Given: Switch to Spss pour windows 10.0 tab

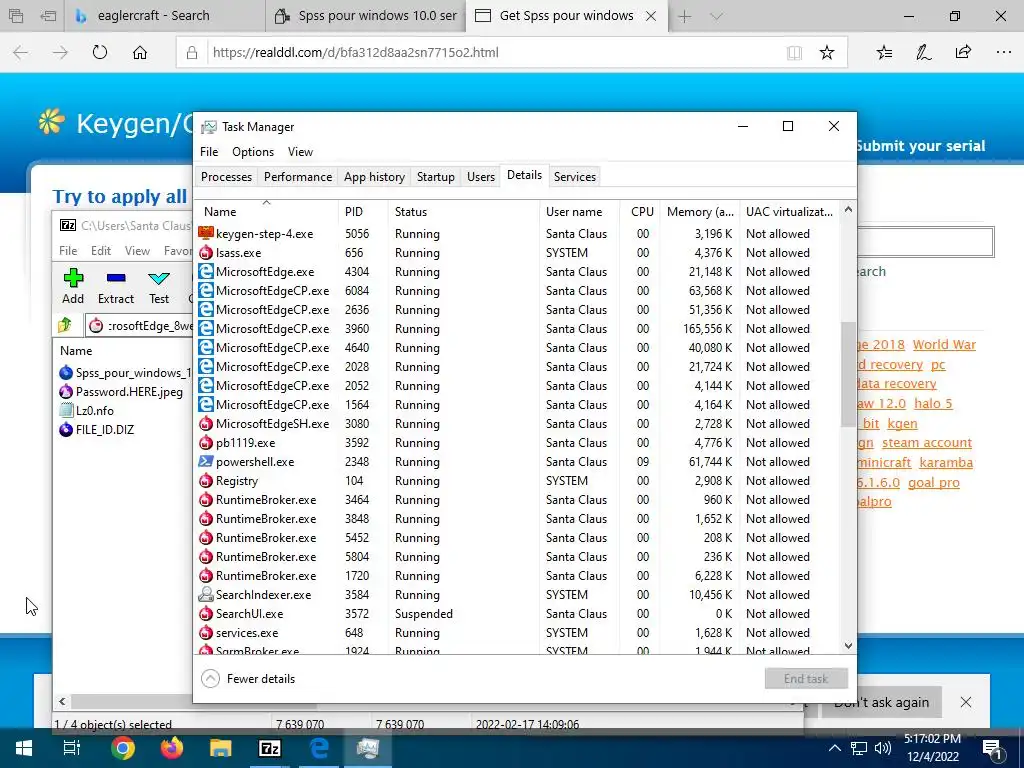Looking at the screenshot, I should point(366,16).
